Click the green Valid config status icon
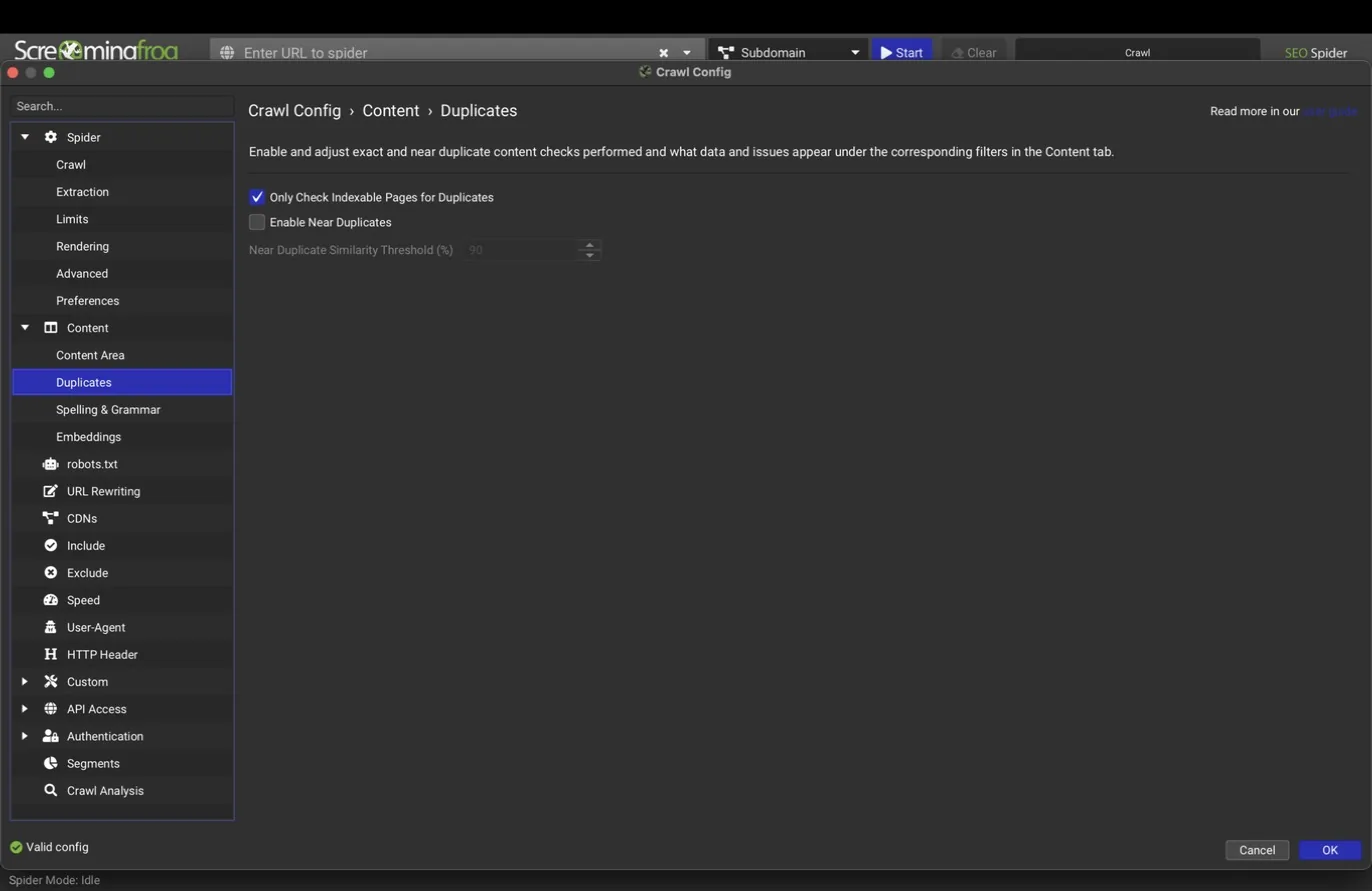Image resolution: width=1372 pixels, height=891 pixels. point(16,847)
